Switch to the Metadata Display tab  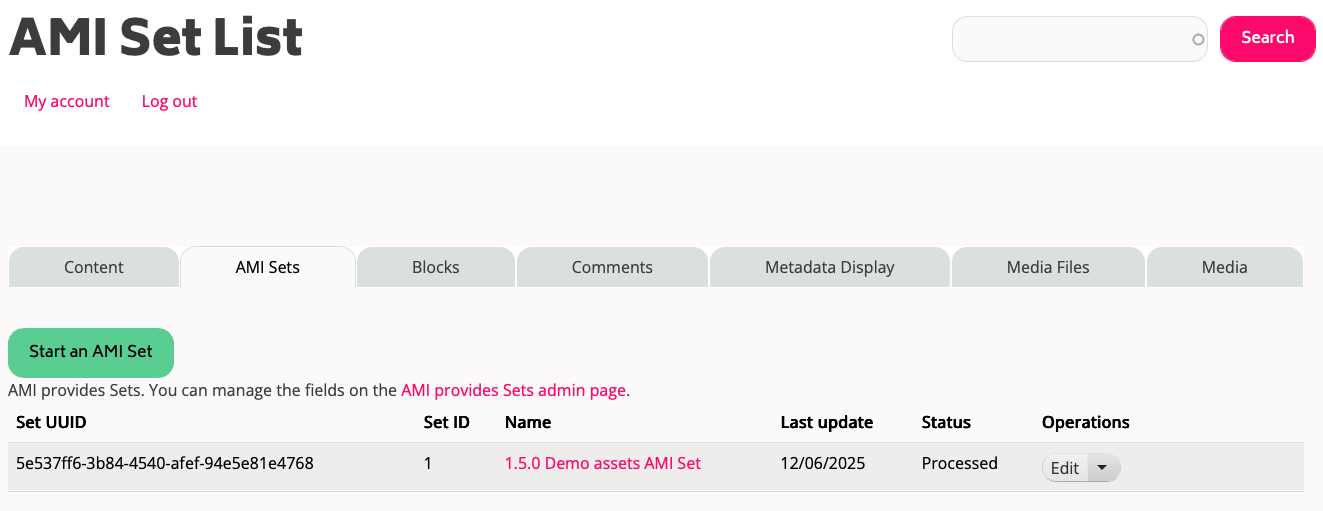click(x=830, y=267)
